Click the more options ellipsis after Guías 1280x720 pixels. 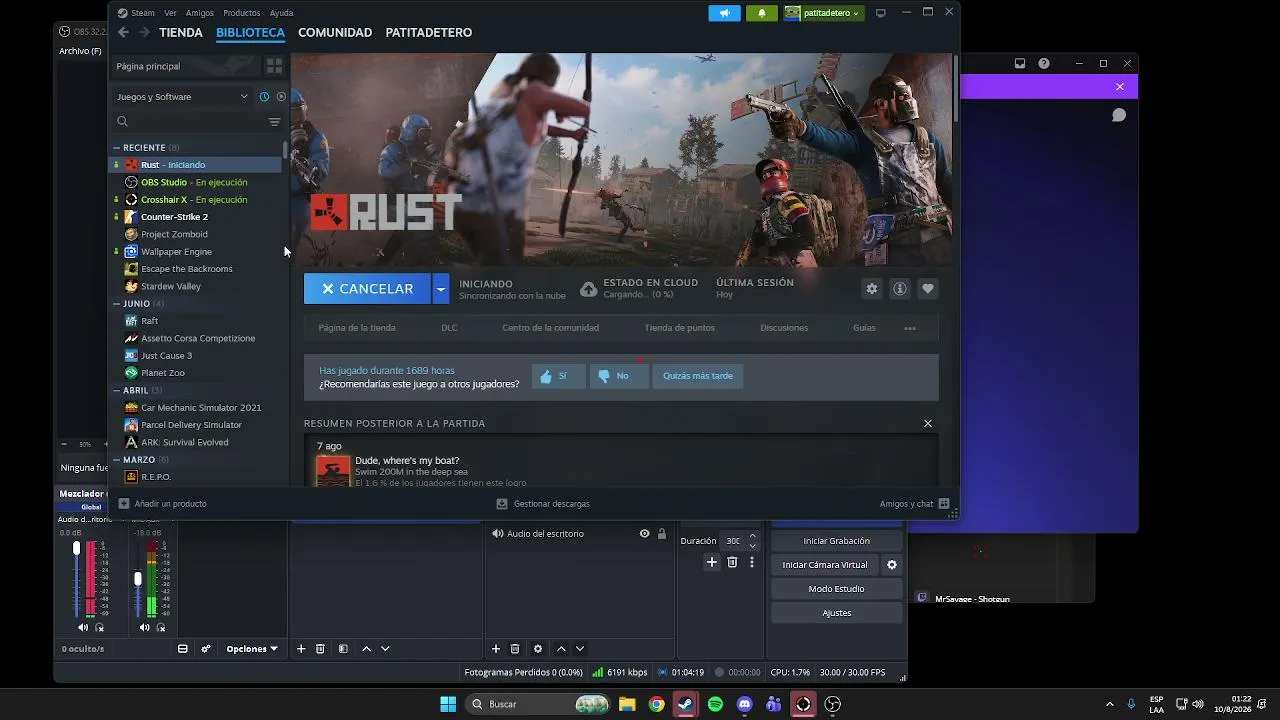coord(910,328)
